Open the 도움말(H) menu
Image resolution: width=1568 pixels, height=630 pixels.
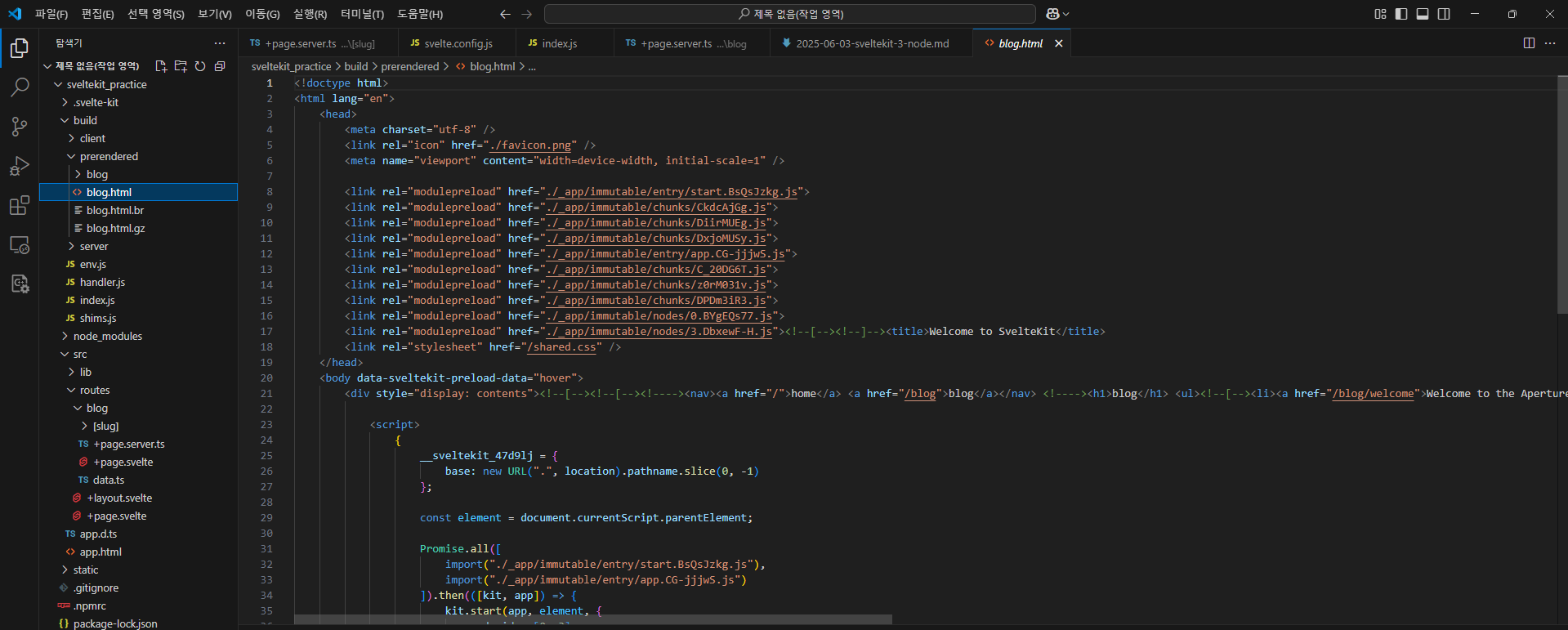[x=420, y=14]
